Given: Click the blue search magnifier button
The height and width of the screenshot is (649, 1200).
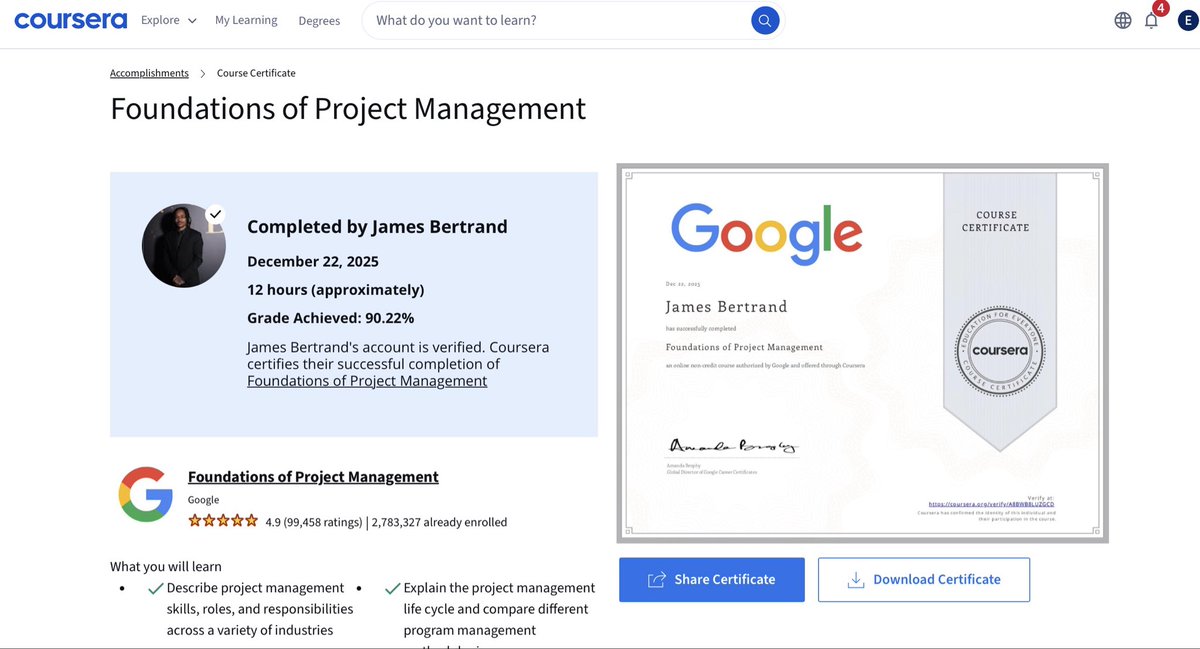Looking at the screenshot, I should [x=765, y=20].
